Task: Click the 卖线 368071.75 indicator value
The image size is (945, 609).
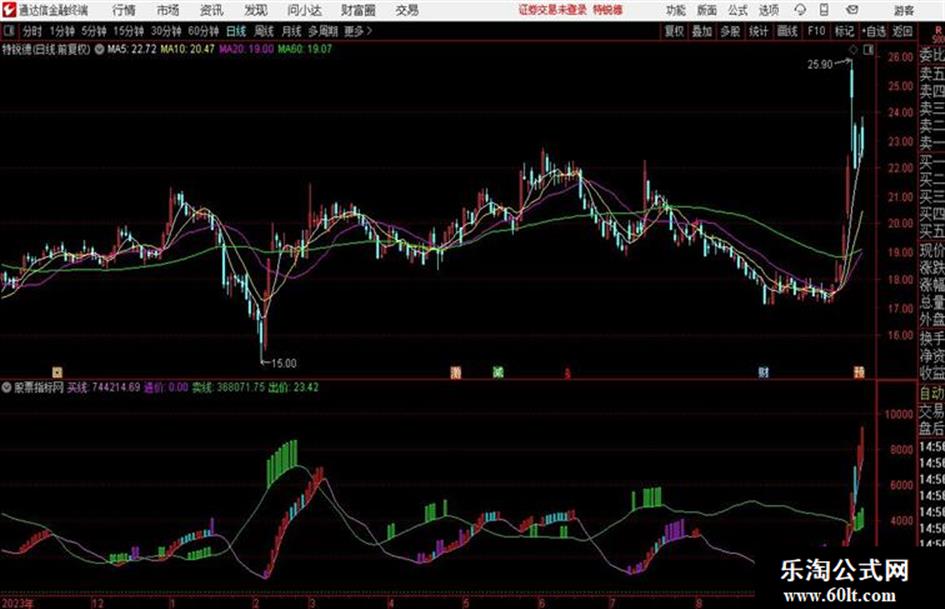Action: 228,387
